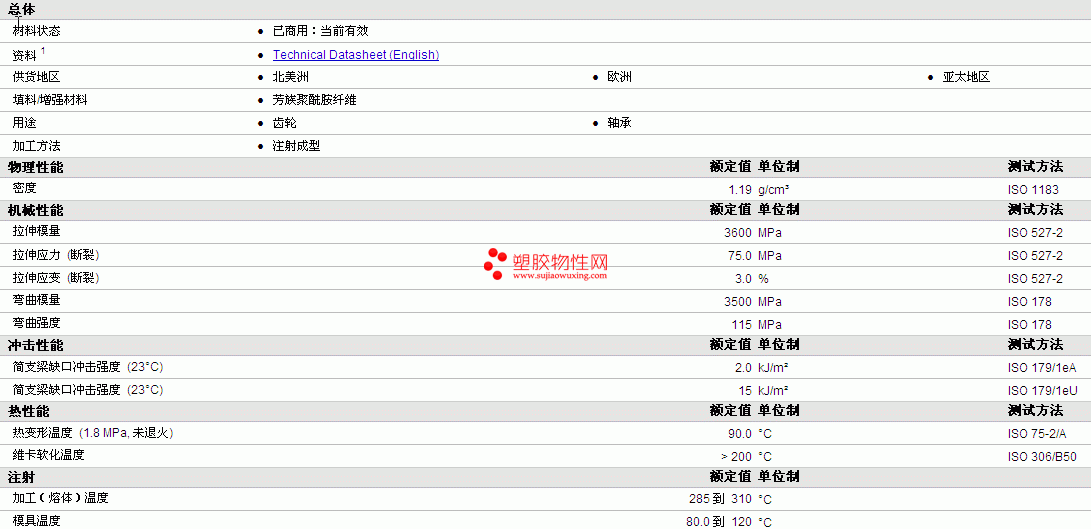Select the 北美洲 supply region
The height and width of the screenshot is (529, 1091).
(x=291, y=77)
